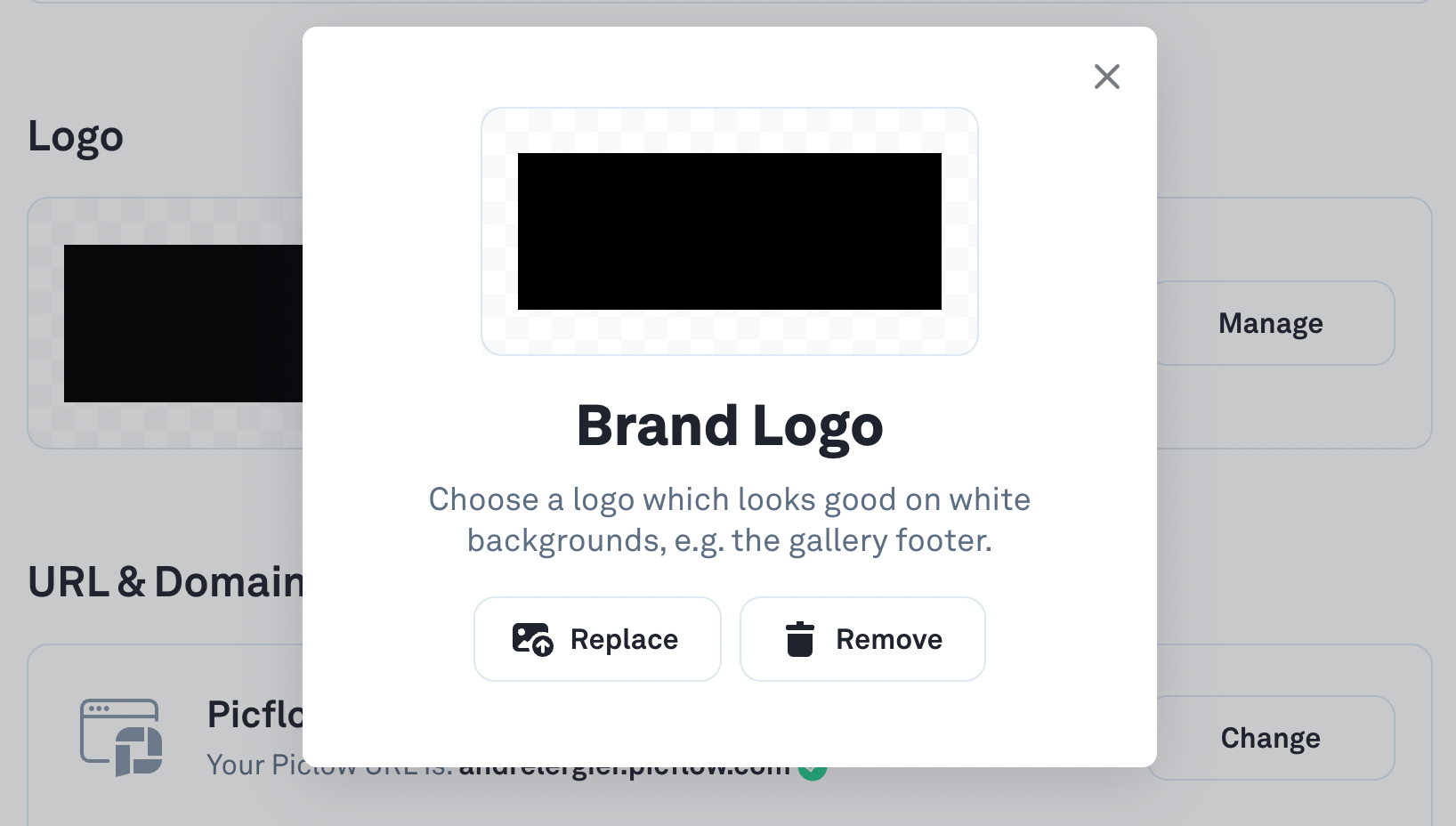This screenshot has width=1456, height=826.
Task: Select the black logo preview in dialog
Action: click(x=729, y=231)
